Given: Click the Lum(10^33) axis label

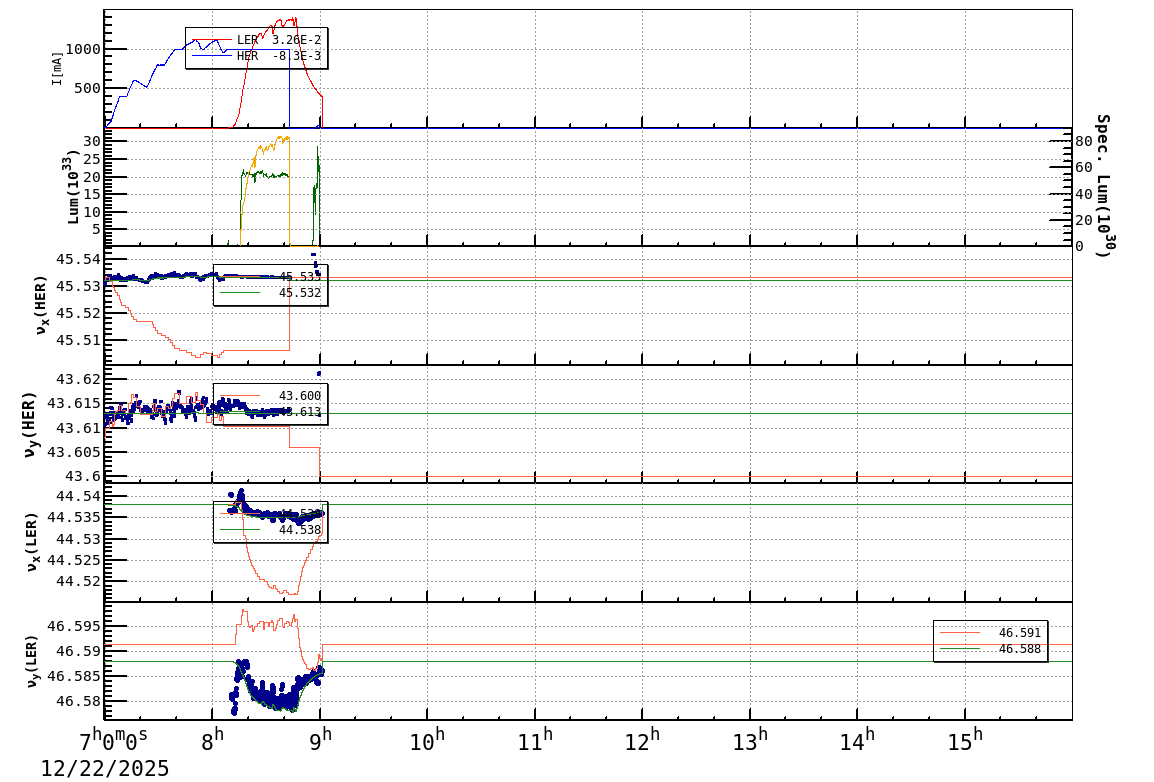Looking at the screenshot, I should click(71, 187).
